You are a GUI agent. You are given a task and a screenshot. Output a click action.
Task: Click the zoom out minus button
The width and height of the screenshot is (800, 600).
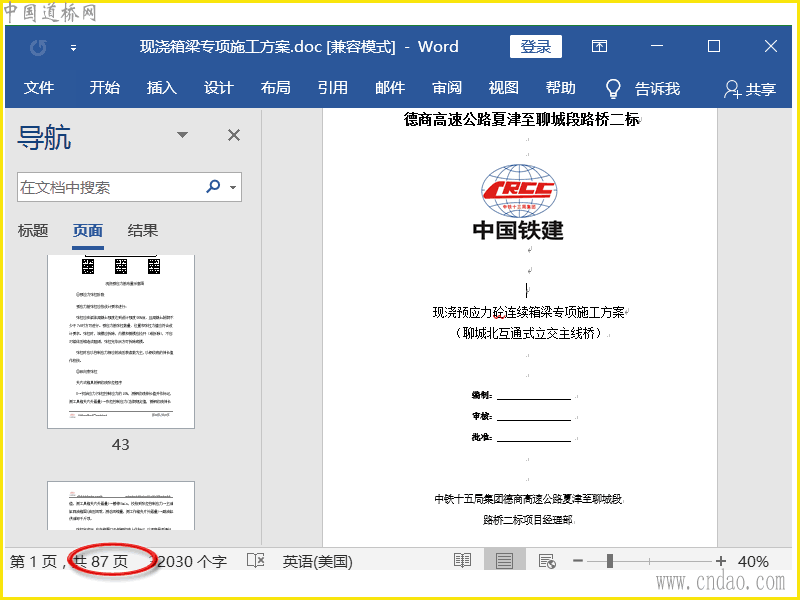[578, 561]
